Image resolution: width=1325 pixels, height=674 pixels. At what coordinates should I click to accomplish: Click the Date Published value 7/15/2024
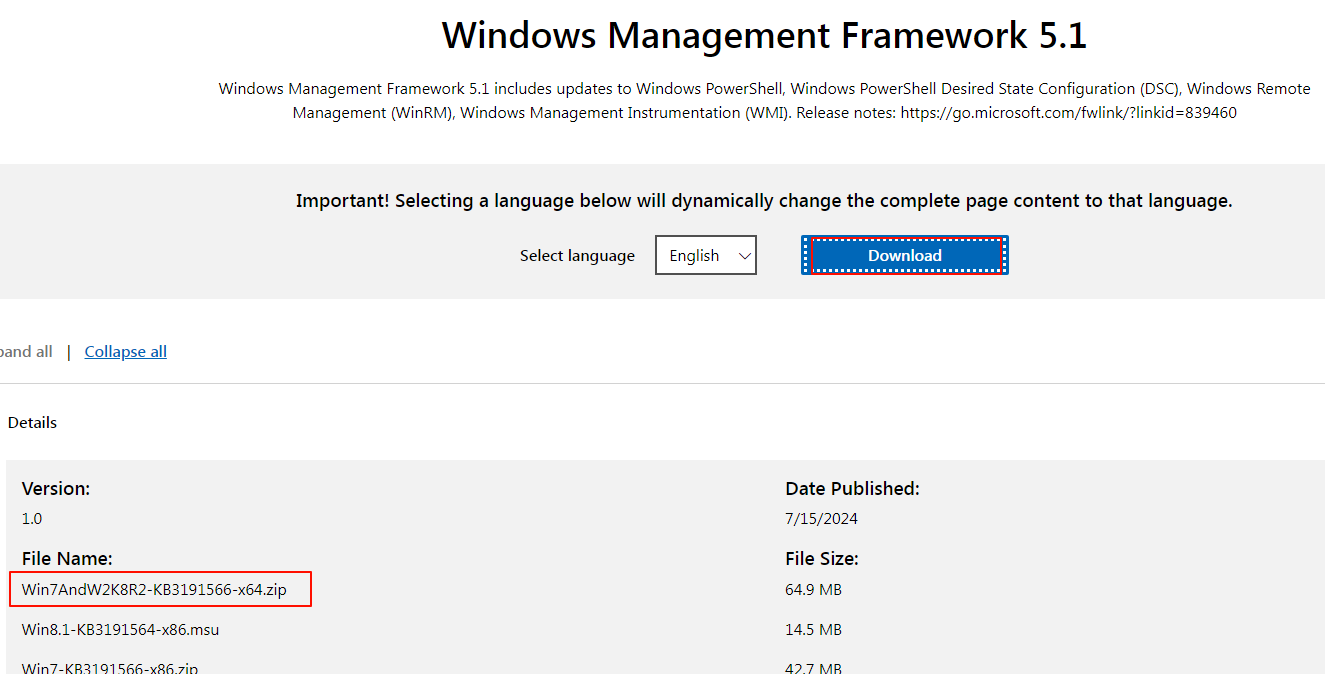point(821,518)
